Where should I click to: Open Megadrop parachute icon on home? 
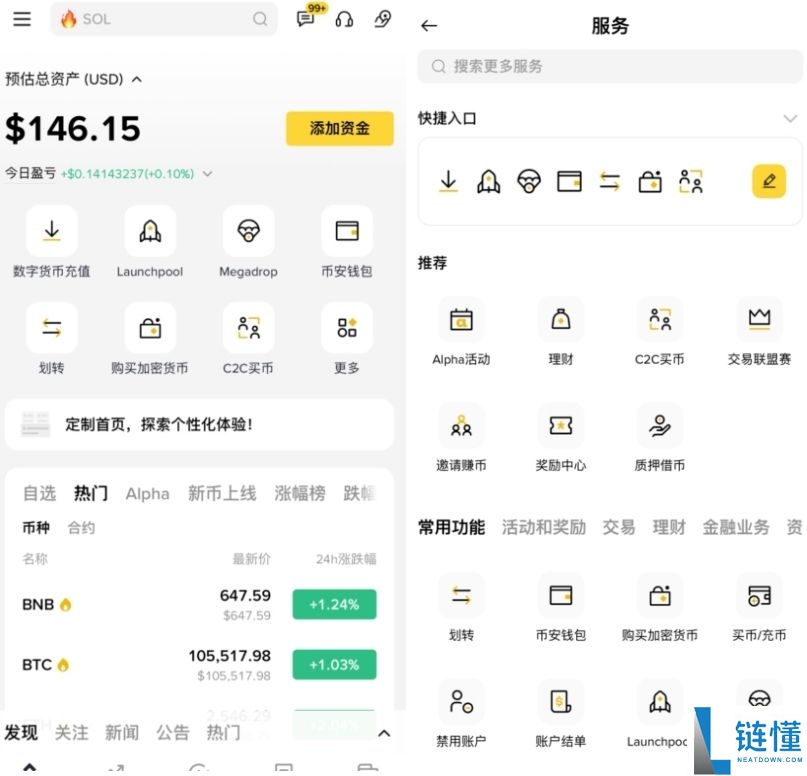248,231
